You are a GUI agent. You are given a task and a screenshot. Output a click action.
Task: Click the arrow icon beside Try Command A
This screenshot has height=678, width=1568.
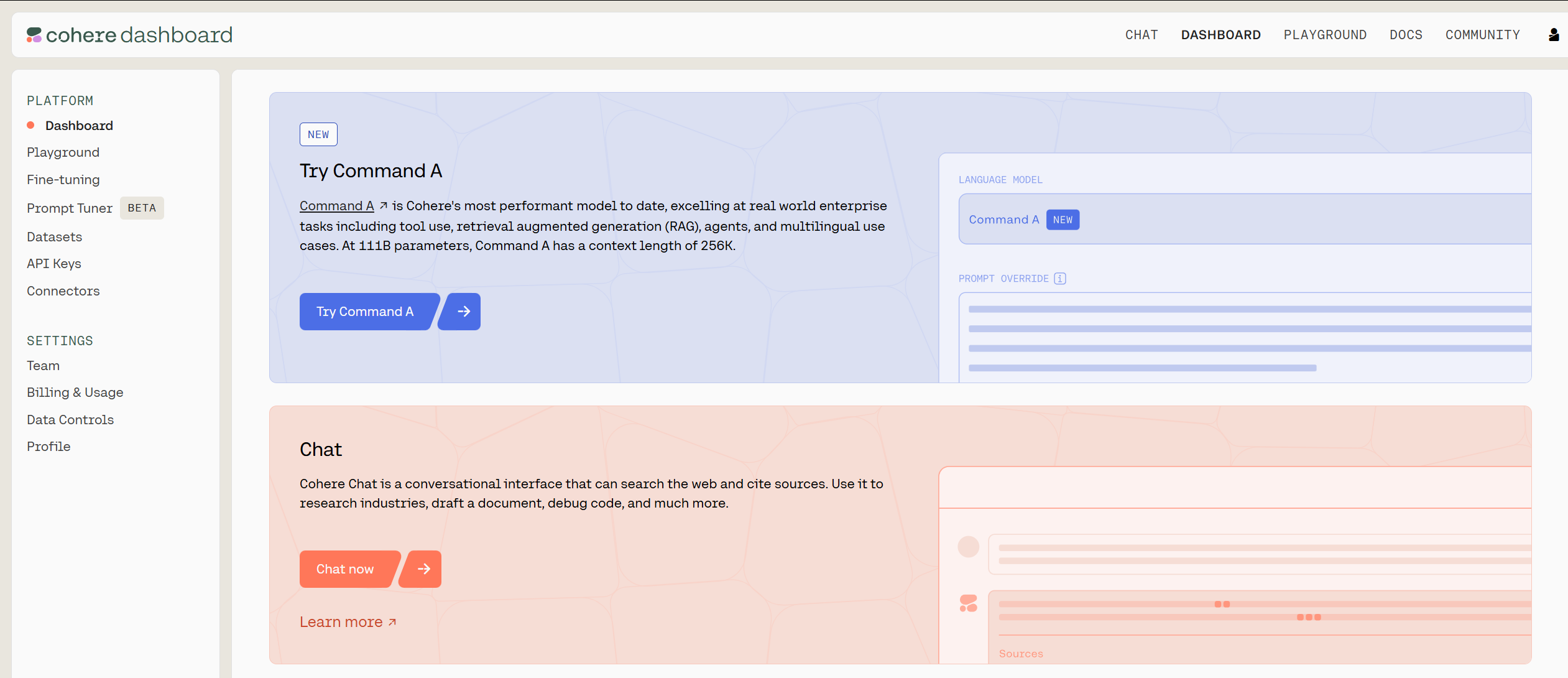click(x=463, y=312)
